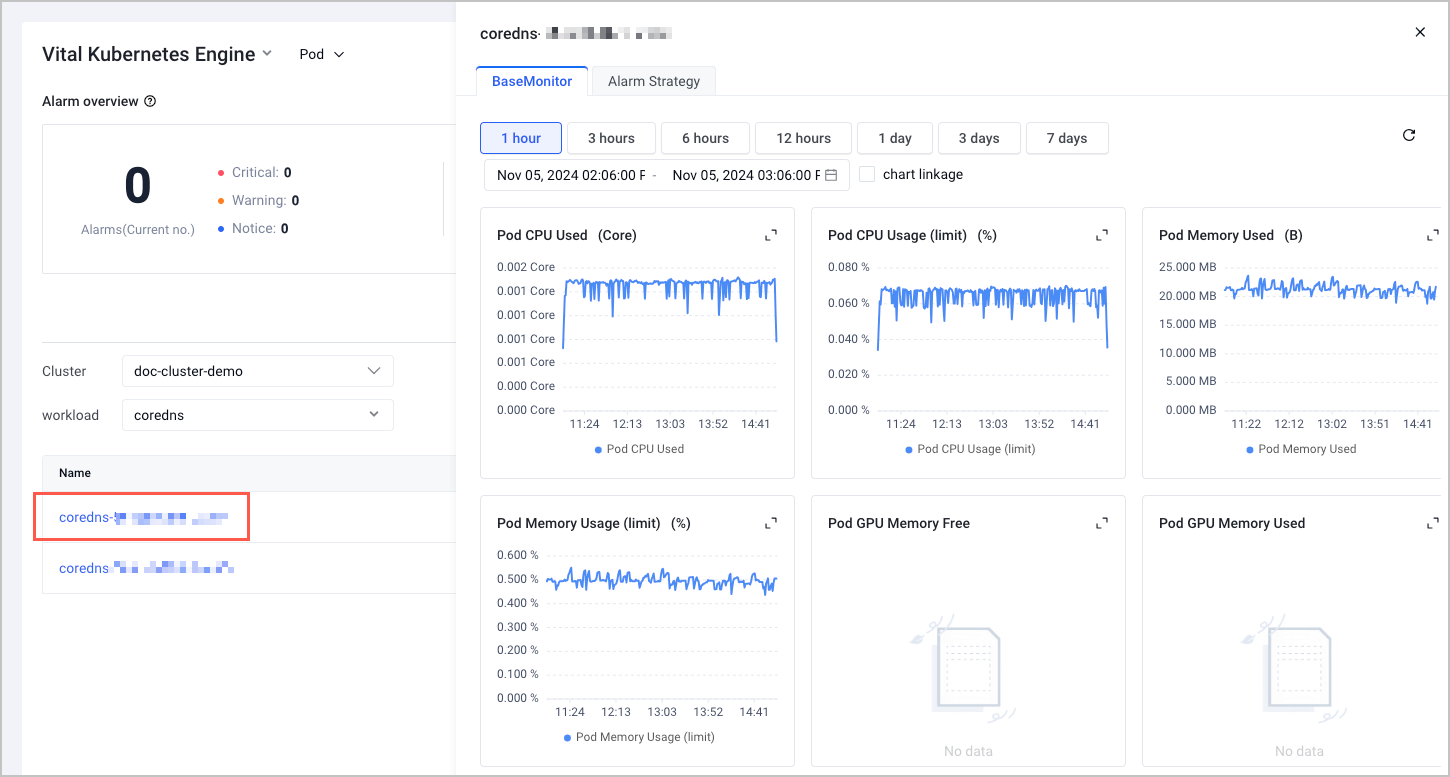The height and width of the screenshot is (777, 1450).
Task: Open the Pod resource type dropdown
Action: 322,54
